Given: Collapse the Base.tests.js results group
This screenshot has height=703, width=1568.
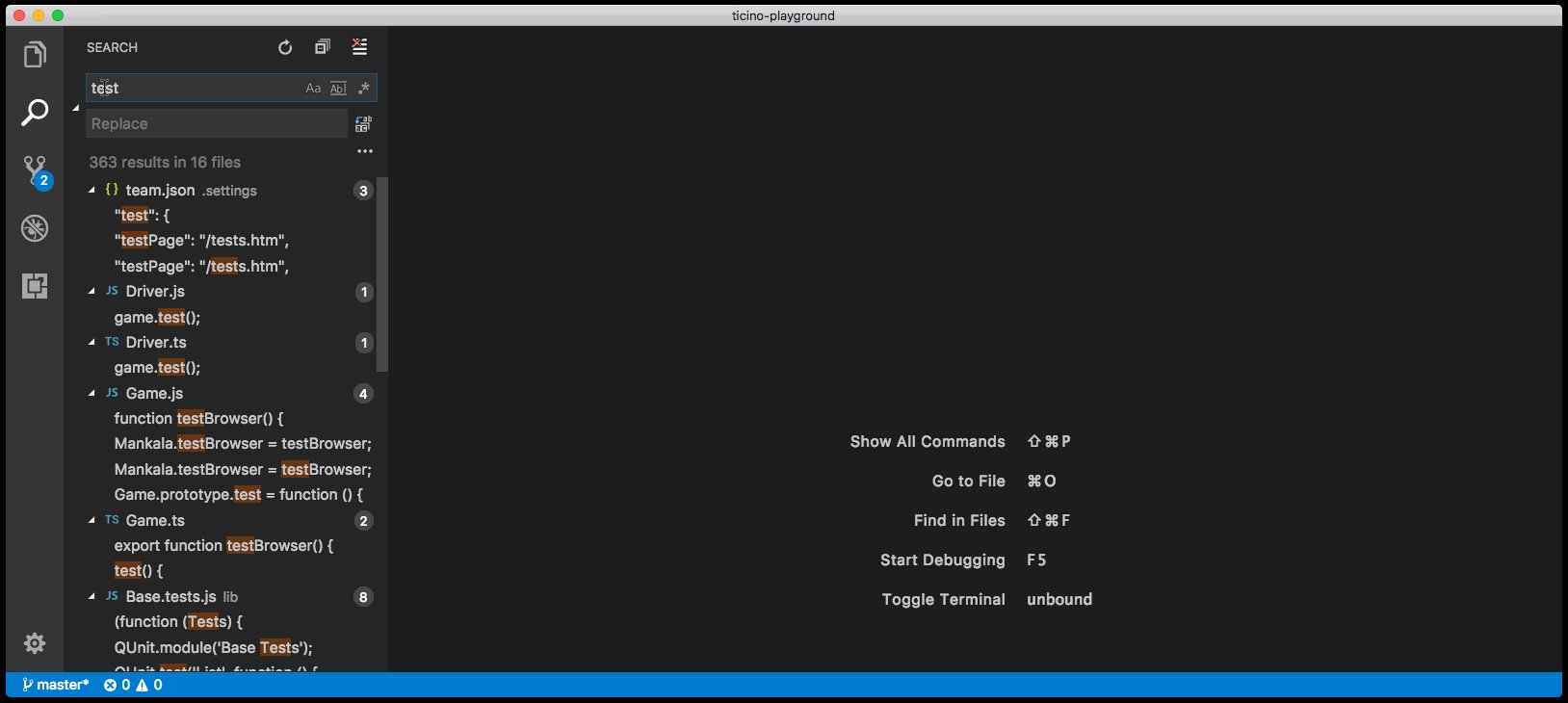Looking at the screenshot, I should pos(92,597).
